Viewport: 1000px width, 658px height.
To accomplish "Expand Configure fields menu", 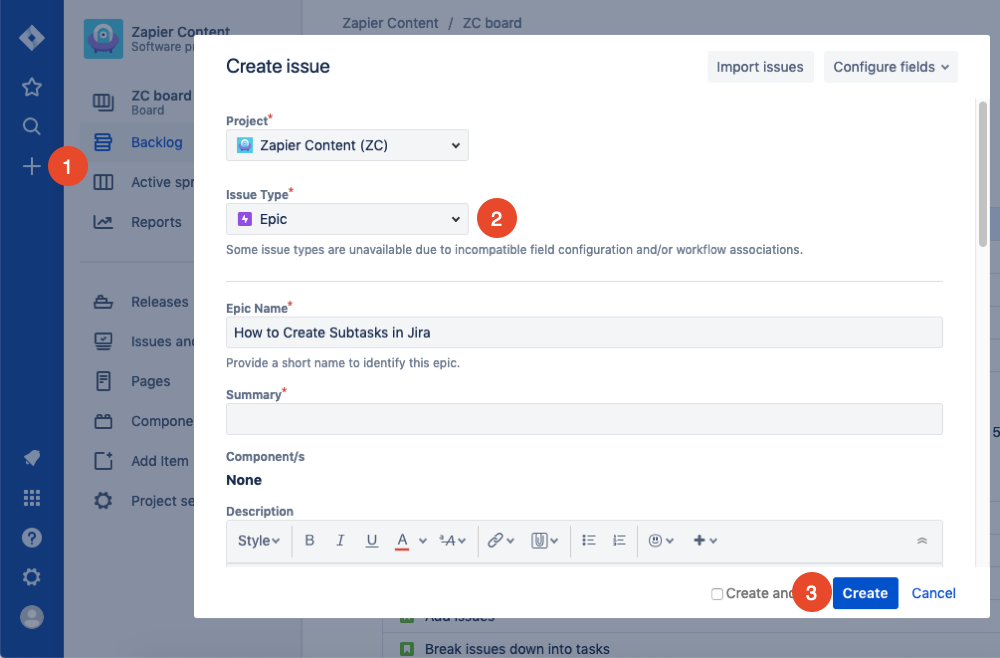I will (x=890, y=67).
